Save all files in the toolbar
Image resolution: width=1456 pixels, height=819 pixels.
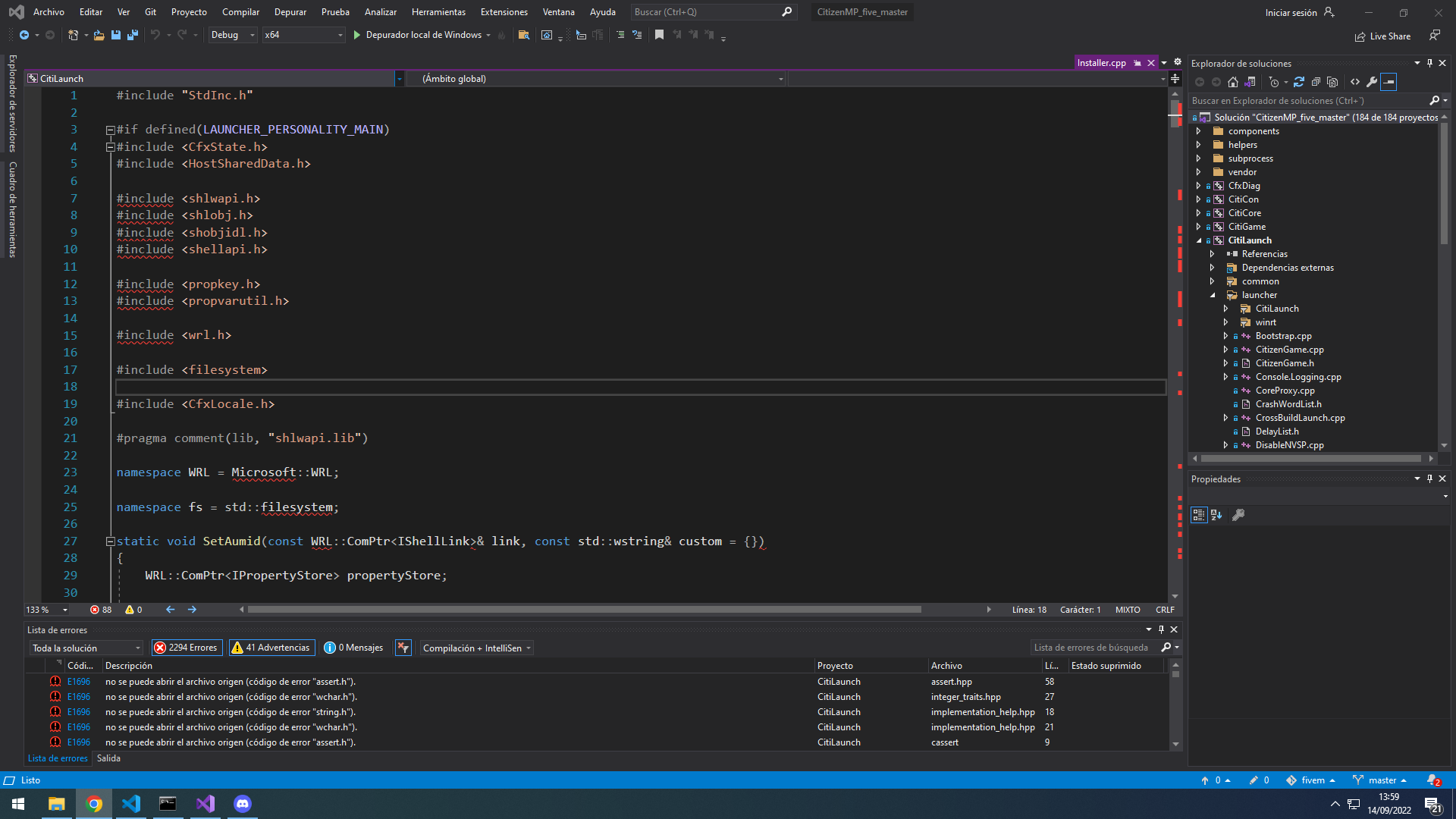(x=133, y=35)
